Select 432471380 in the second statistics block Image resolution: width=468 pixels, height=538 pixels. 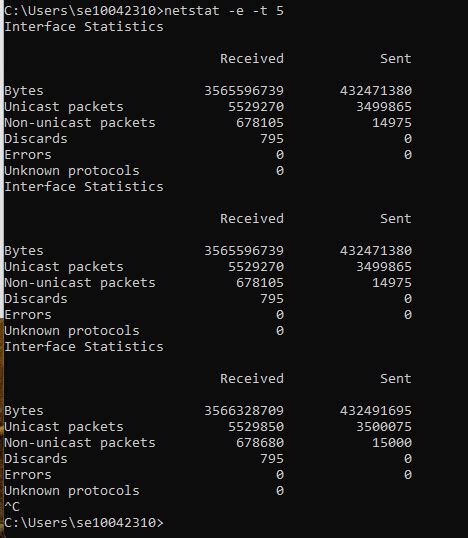[x=376, y=250]
